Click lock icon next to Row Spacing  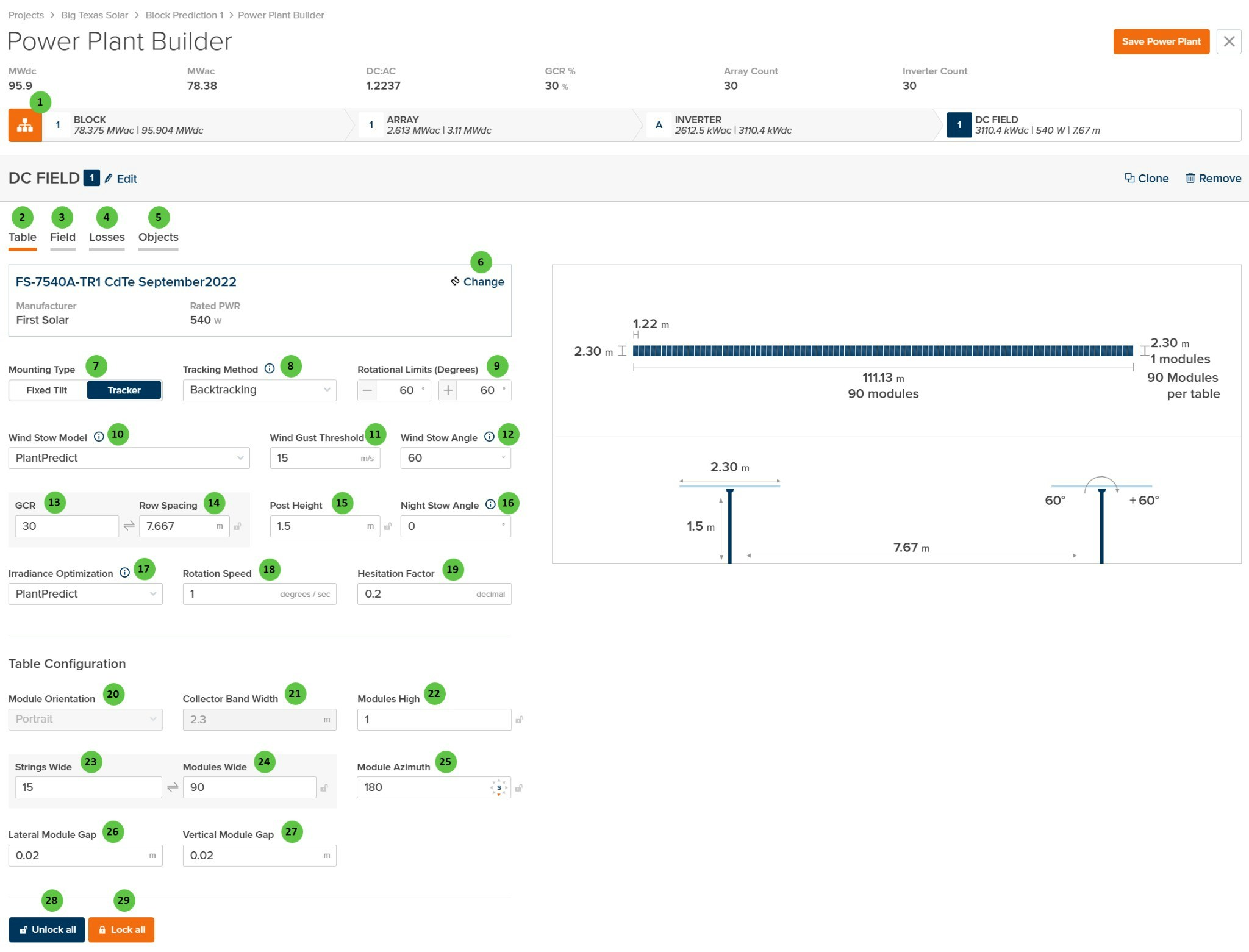[x=238, y=526]
